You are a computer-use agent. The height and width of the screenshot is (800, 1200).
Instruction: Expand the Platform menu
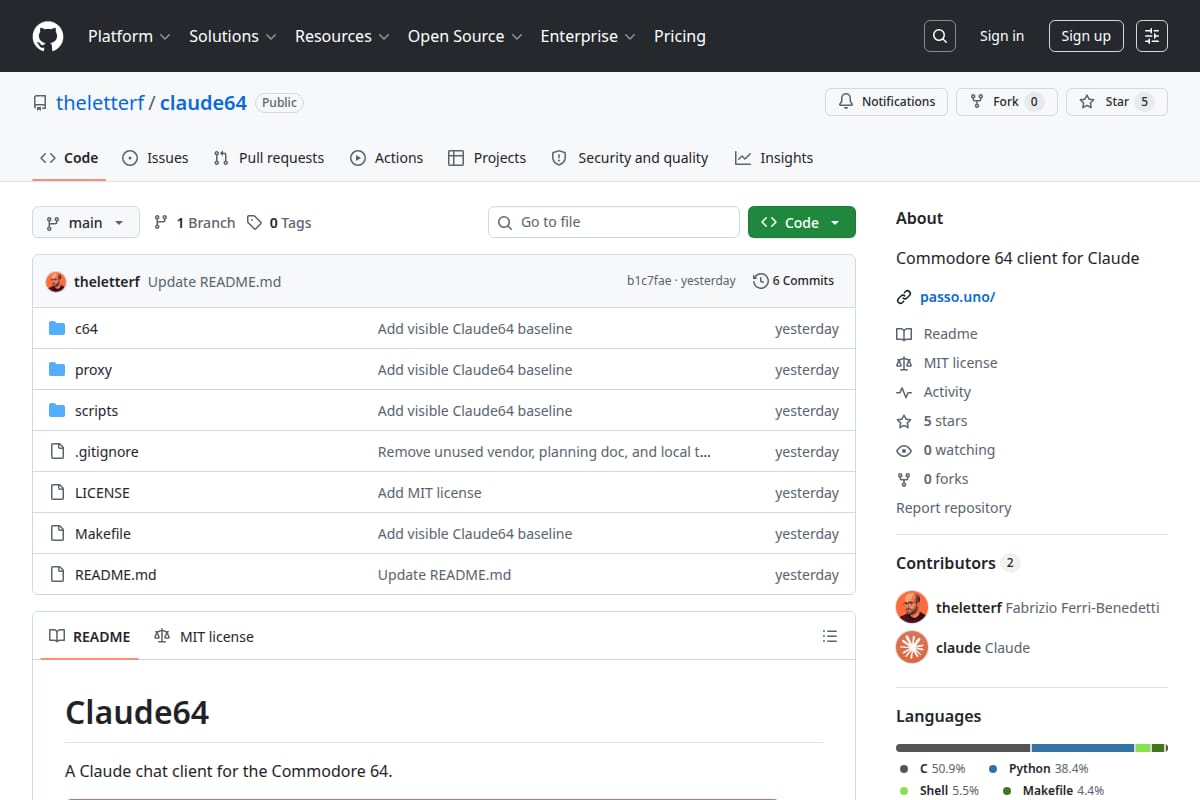[x=128, y=36]
